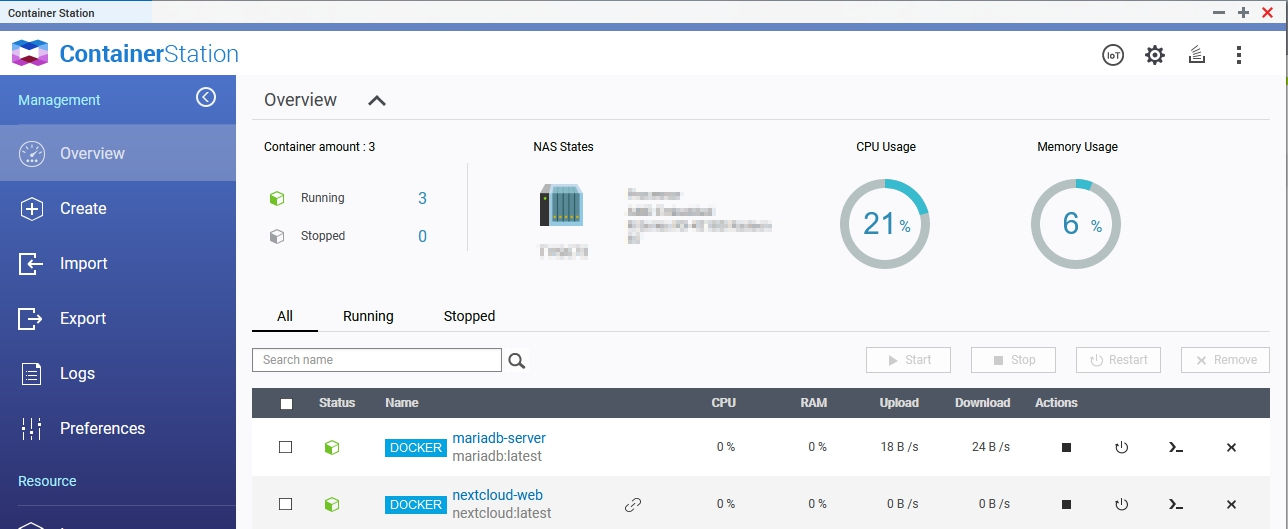Collapse the left sidebar with arrow button

(x=206, y=97)
